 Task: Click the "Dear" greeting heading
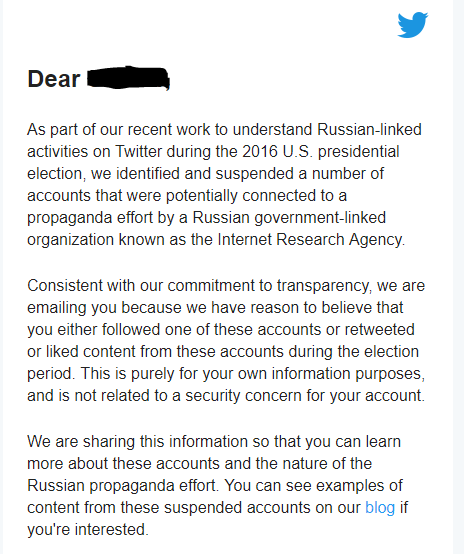pos(54,78)
